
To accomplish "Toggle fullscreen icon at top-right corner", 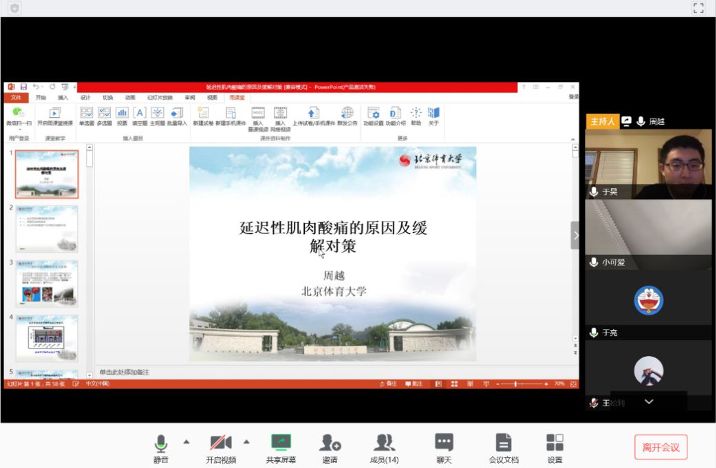I will click(699, 8).
